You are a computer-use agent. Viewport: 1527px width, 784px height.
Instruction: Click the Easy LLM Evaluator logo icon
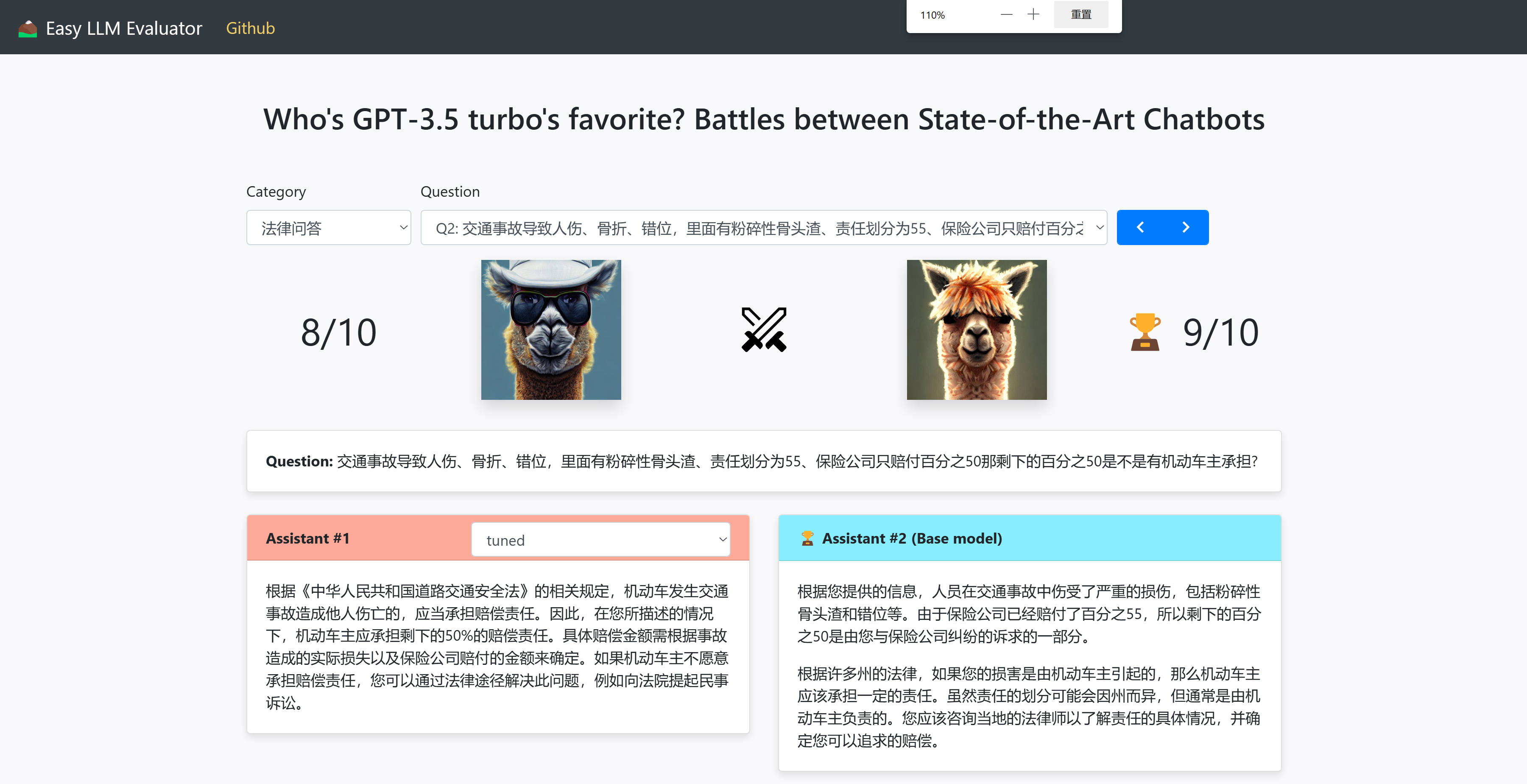point(27,28)
